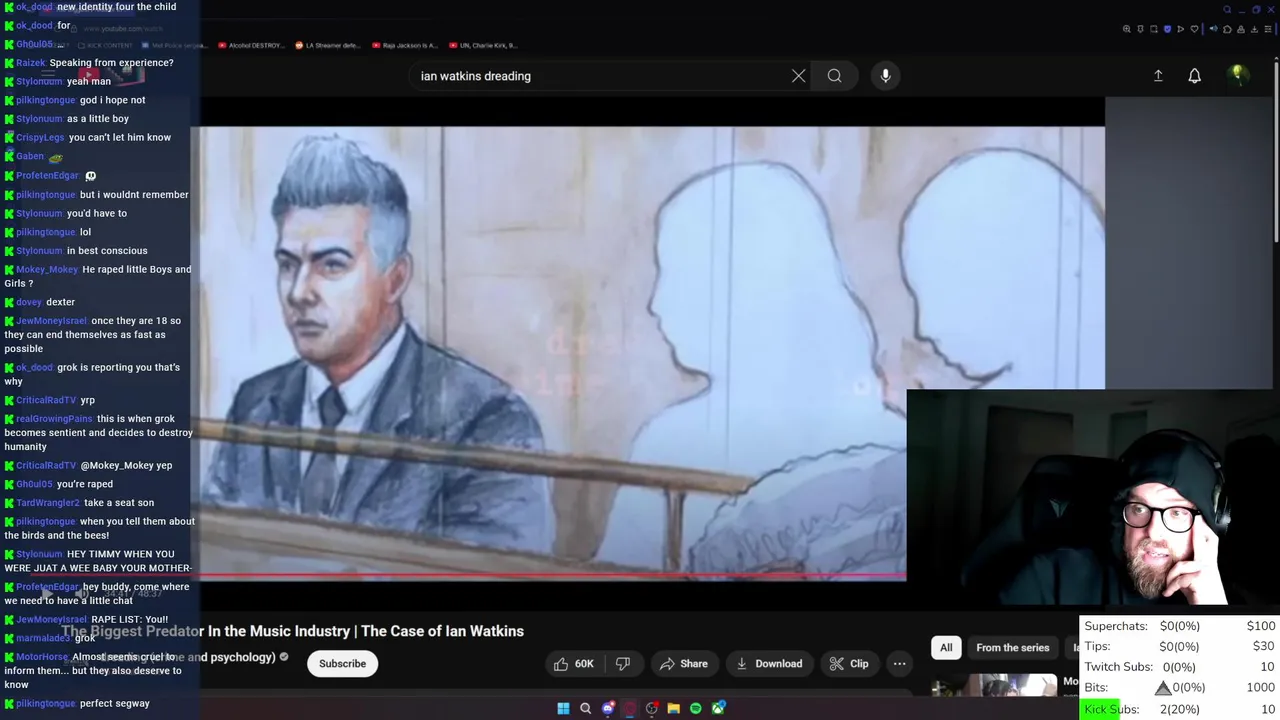Click the browser pin toolbar icon
The image size is (1280, 720).
pyautogui.click(x=1141, y=29)
